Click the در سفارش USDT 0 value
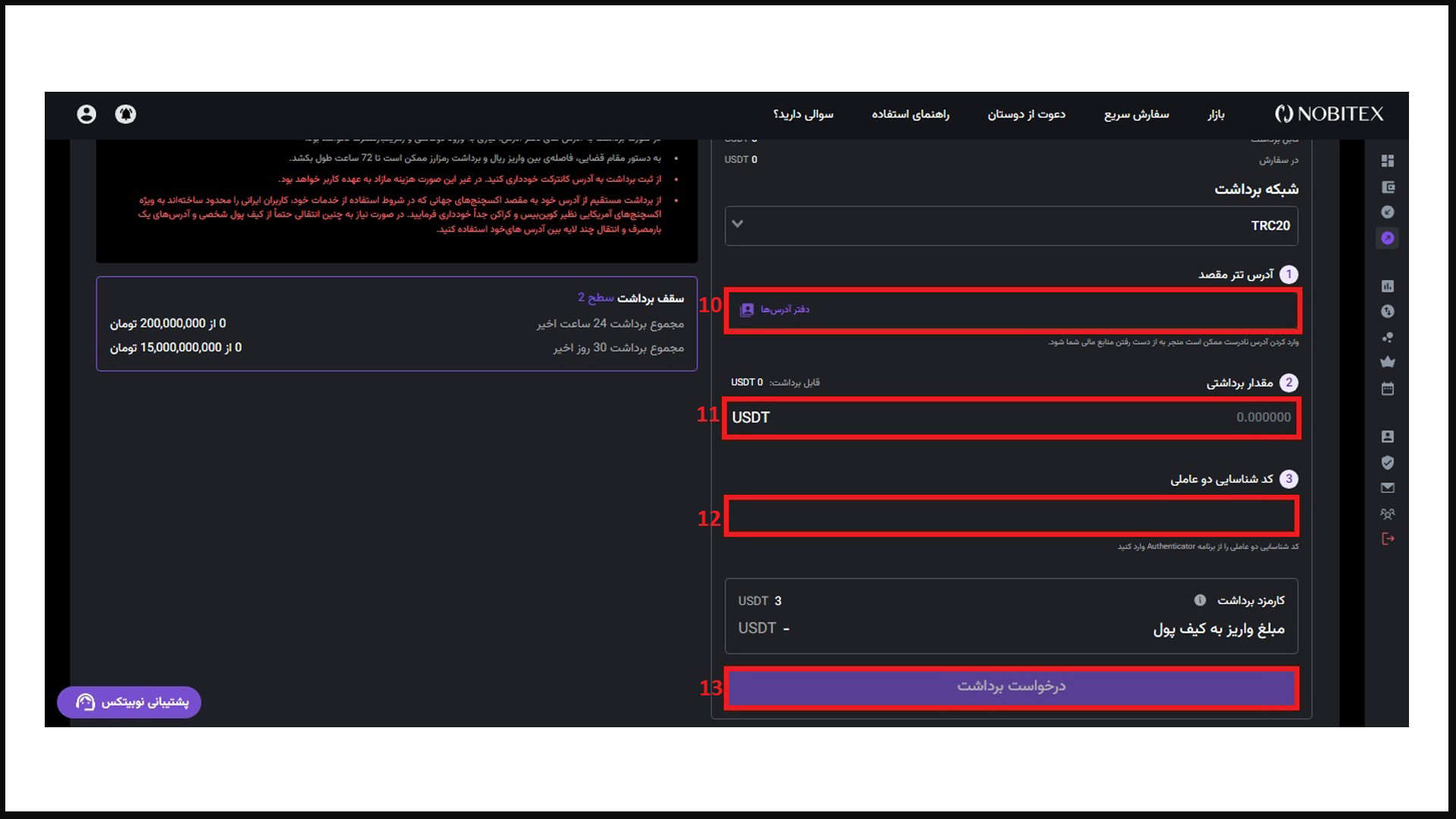Image resolution: width=1456 pixels, height=819 pixels. pos(741,159)
